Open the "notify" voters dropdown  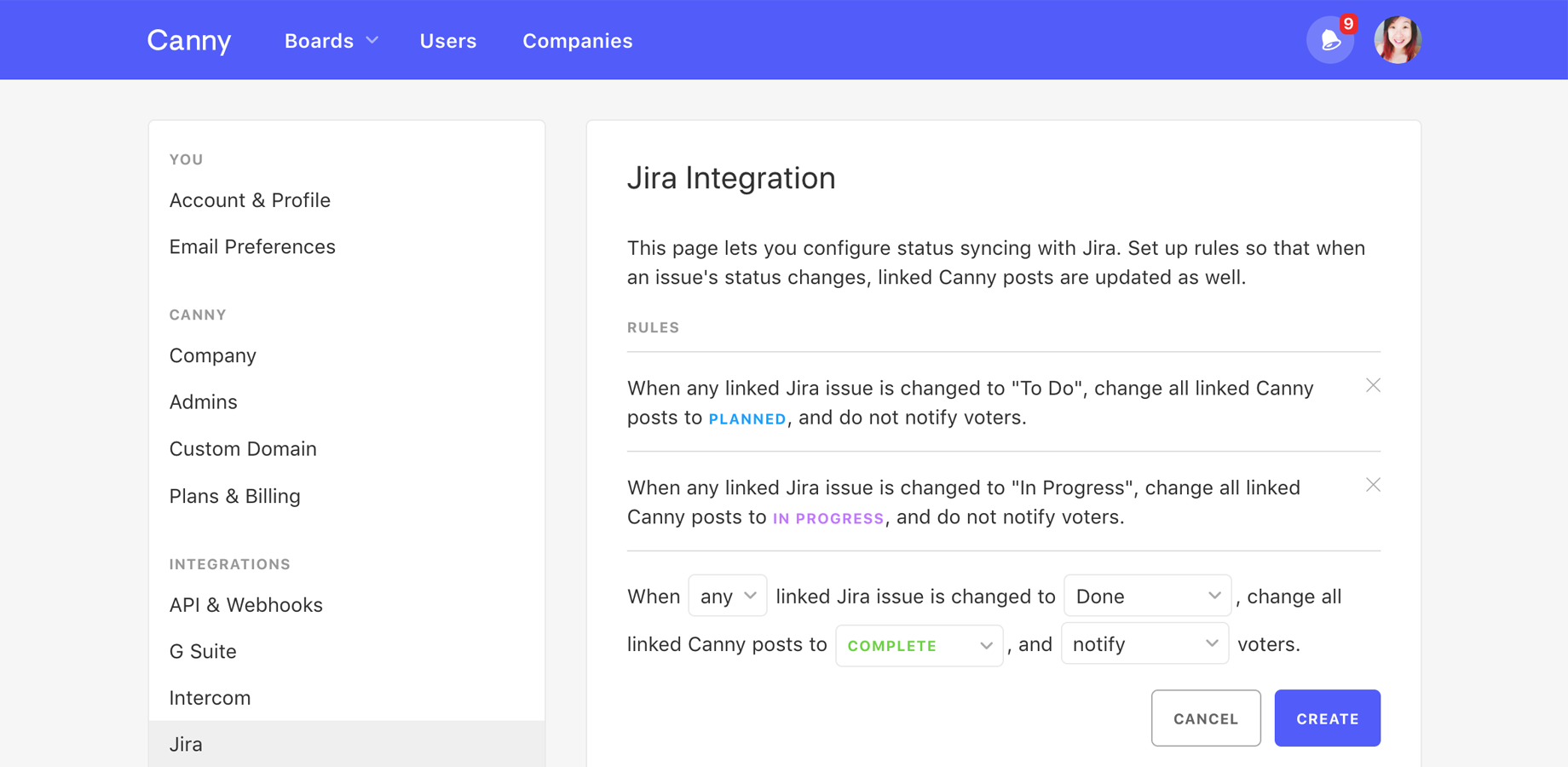pyautogui.click(x=1144, y=643)
